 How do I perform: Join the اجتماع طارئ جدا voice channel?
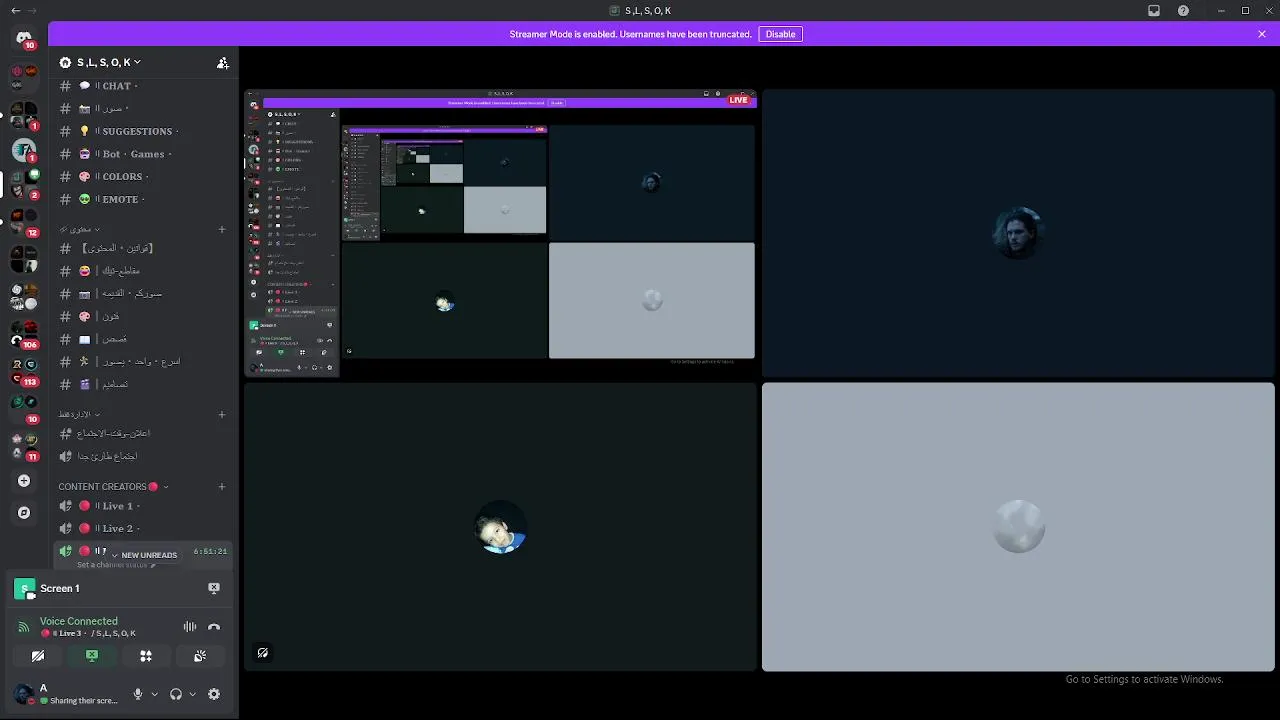tap(143, 456)
